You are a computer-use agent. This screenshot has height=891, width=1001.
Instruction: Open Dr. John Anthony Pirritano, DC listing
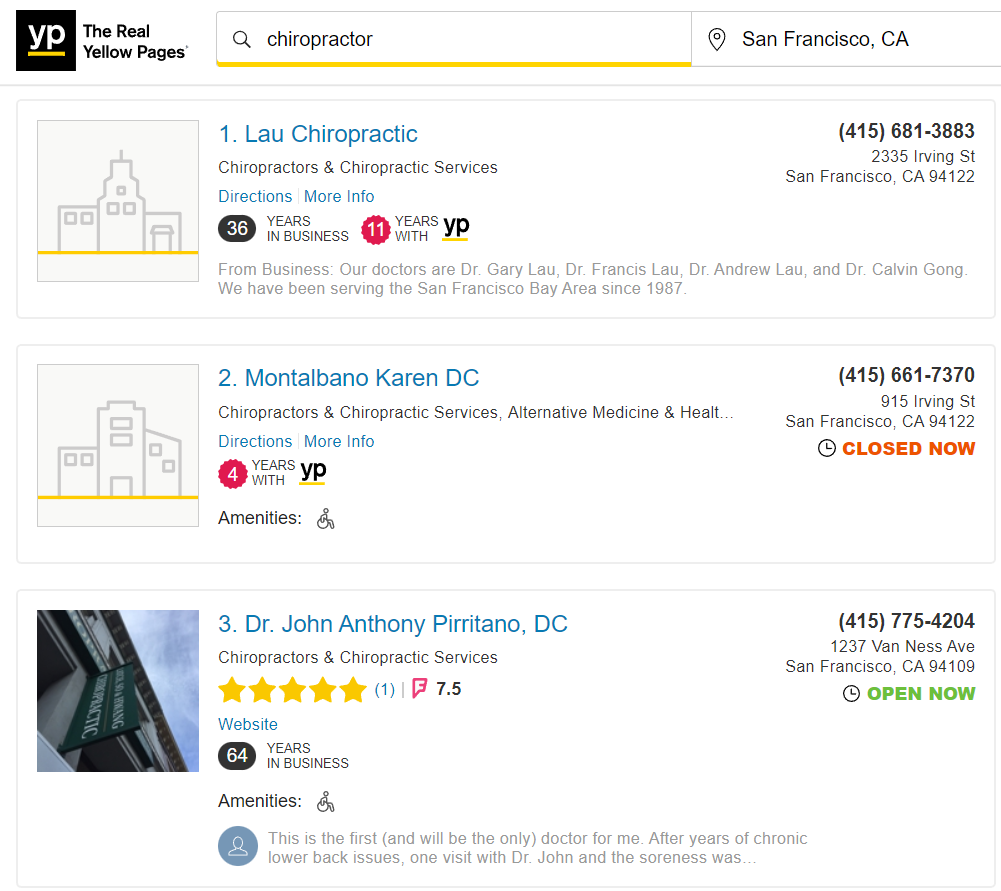pyautogui.click(x=393, y=624)
